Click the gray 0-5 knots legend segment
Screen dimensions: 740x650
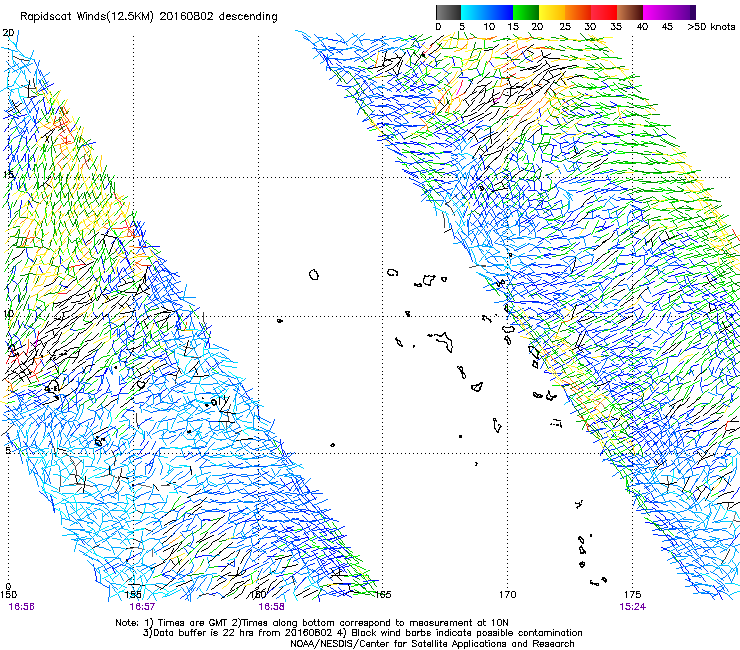[x=448, y=12]
